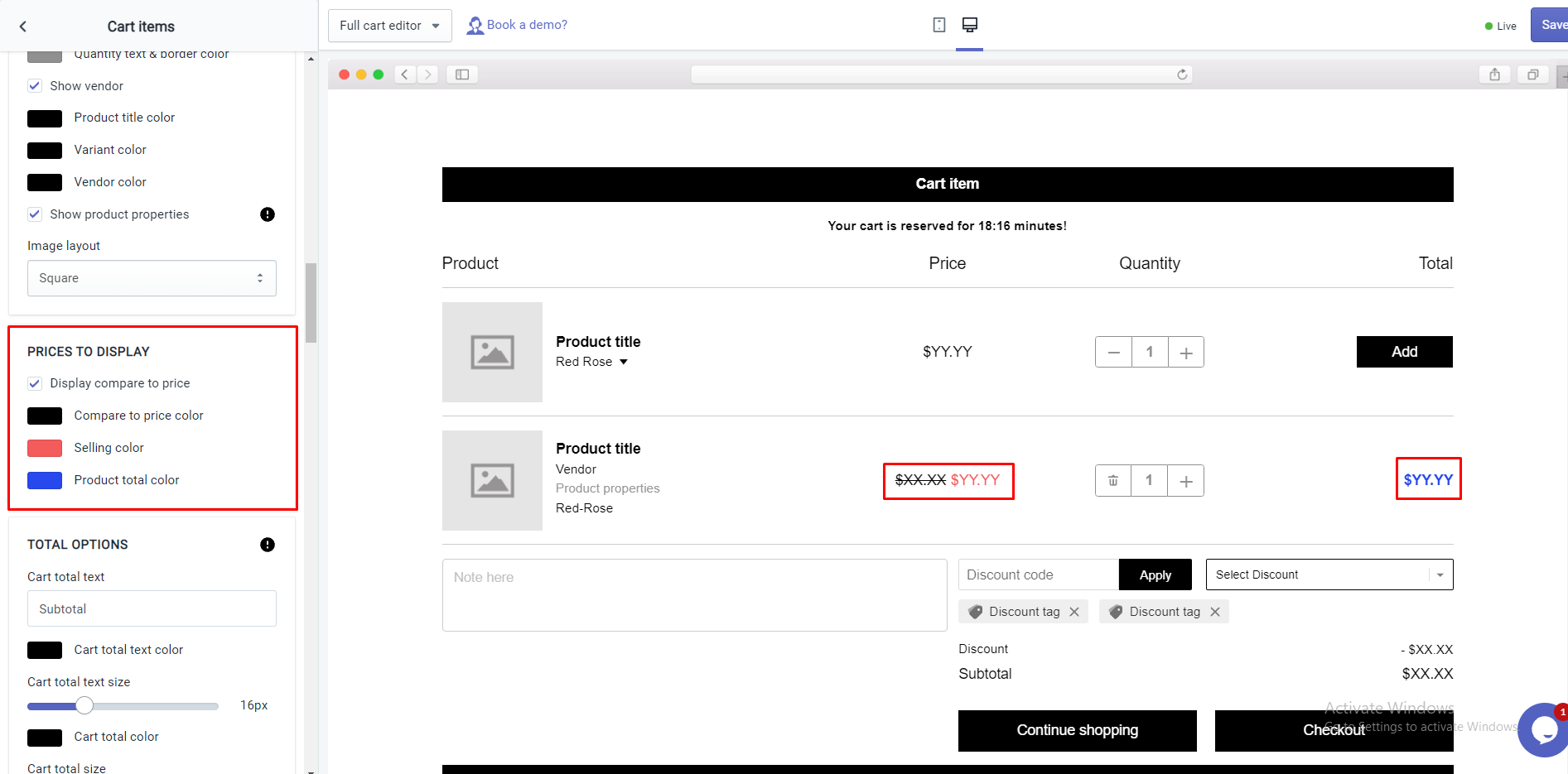Click the browser mockup address bar

click(x=943, y=75)
